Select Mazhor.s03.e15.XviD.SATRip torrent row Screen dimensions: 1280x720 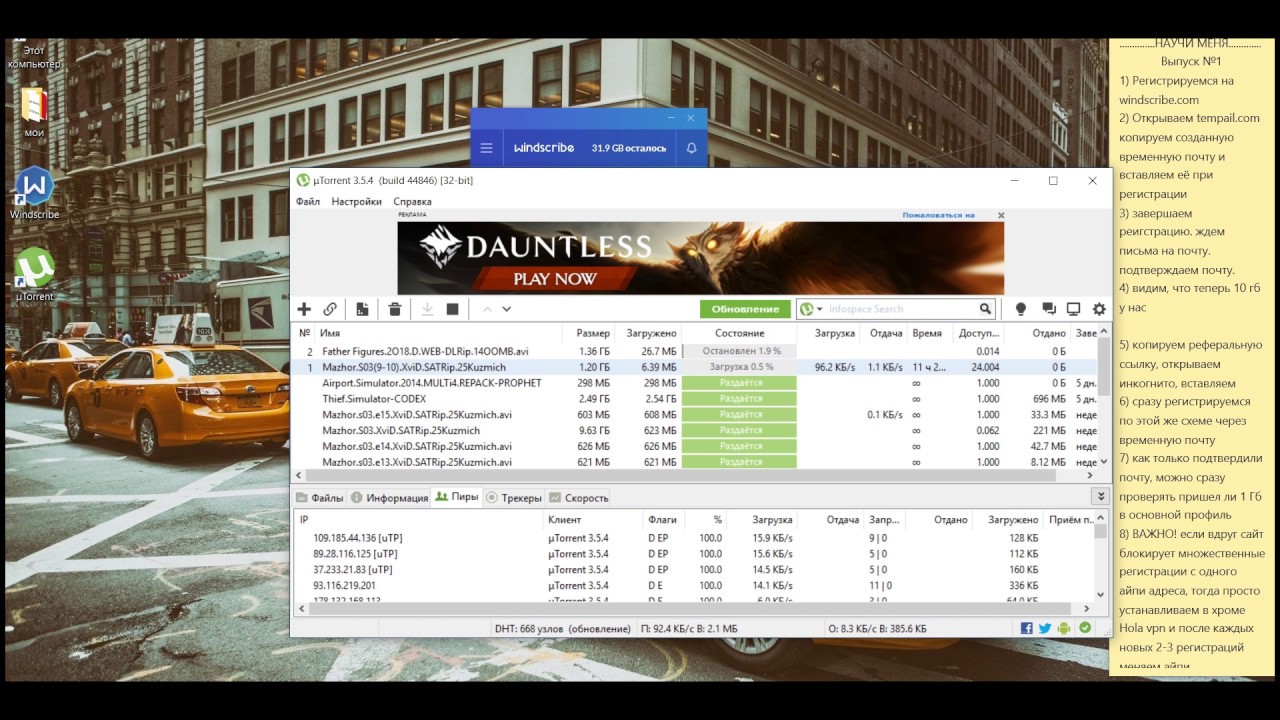tap(696, 415)
